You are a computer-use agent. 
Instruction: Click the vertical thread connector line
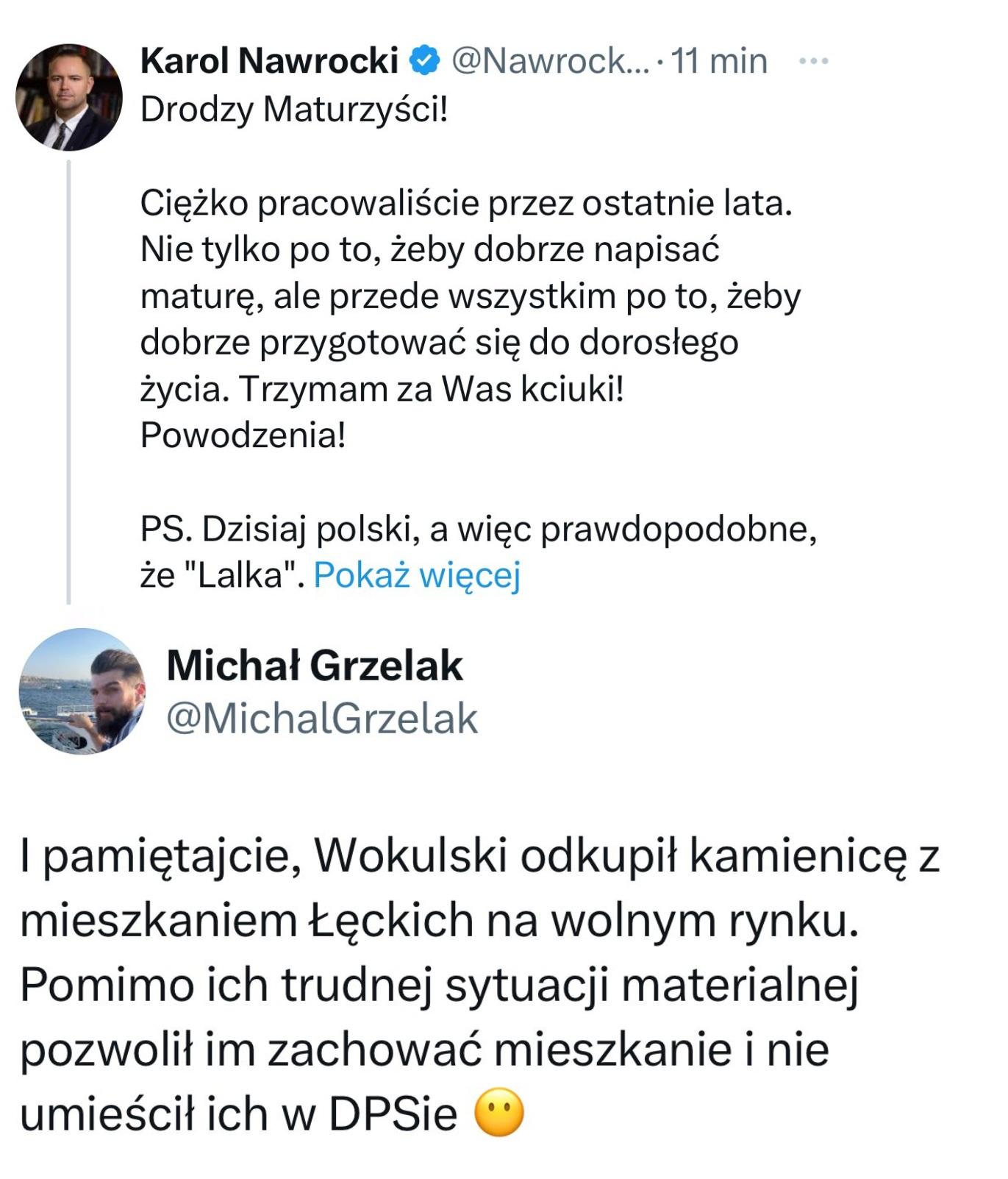[x=68, y=381]
